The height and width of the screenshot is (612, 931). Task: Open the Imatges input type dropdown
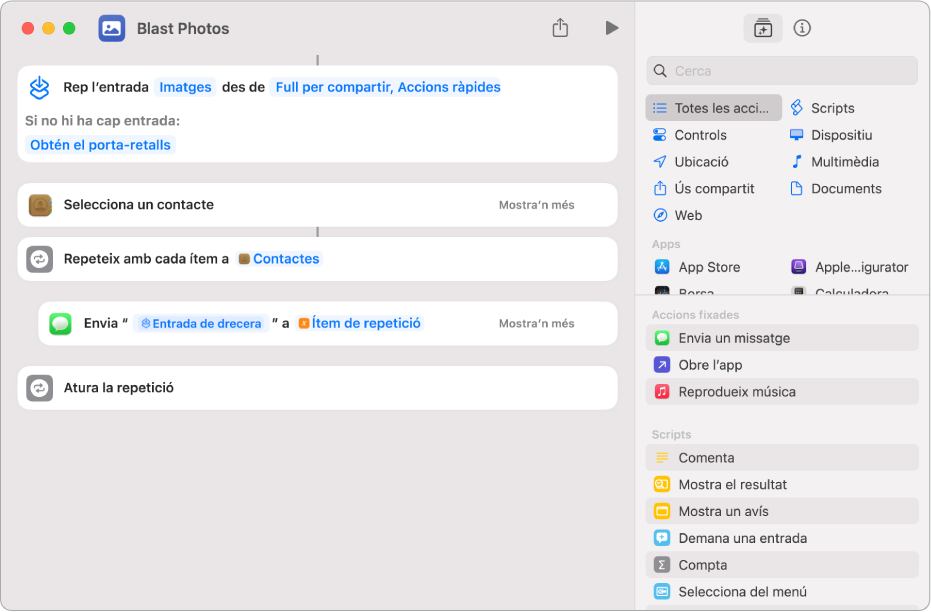(x=185, y=87)
